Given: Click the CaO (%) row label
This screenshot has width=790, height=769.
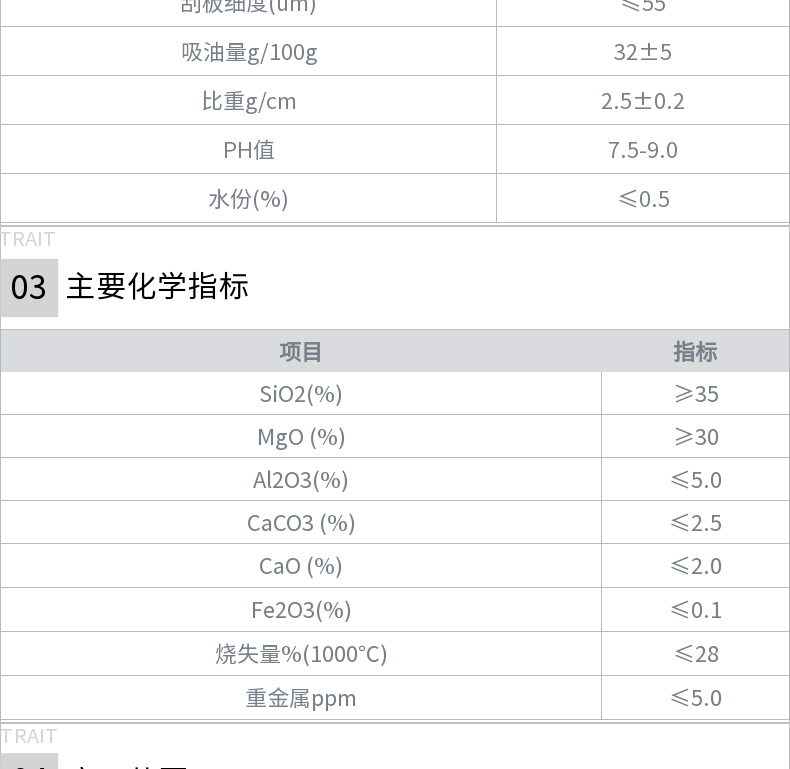Looking at the screenshot, I should [x=301, y=566].
